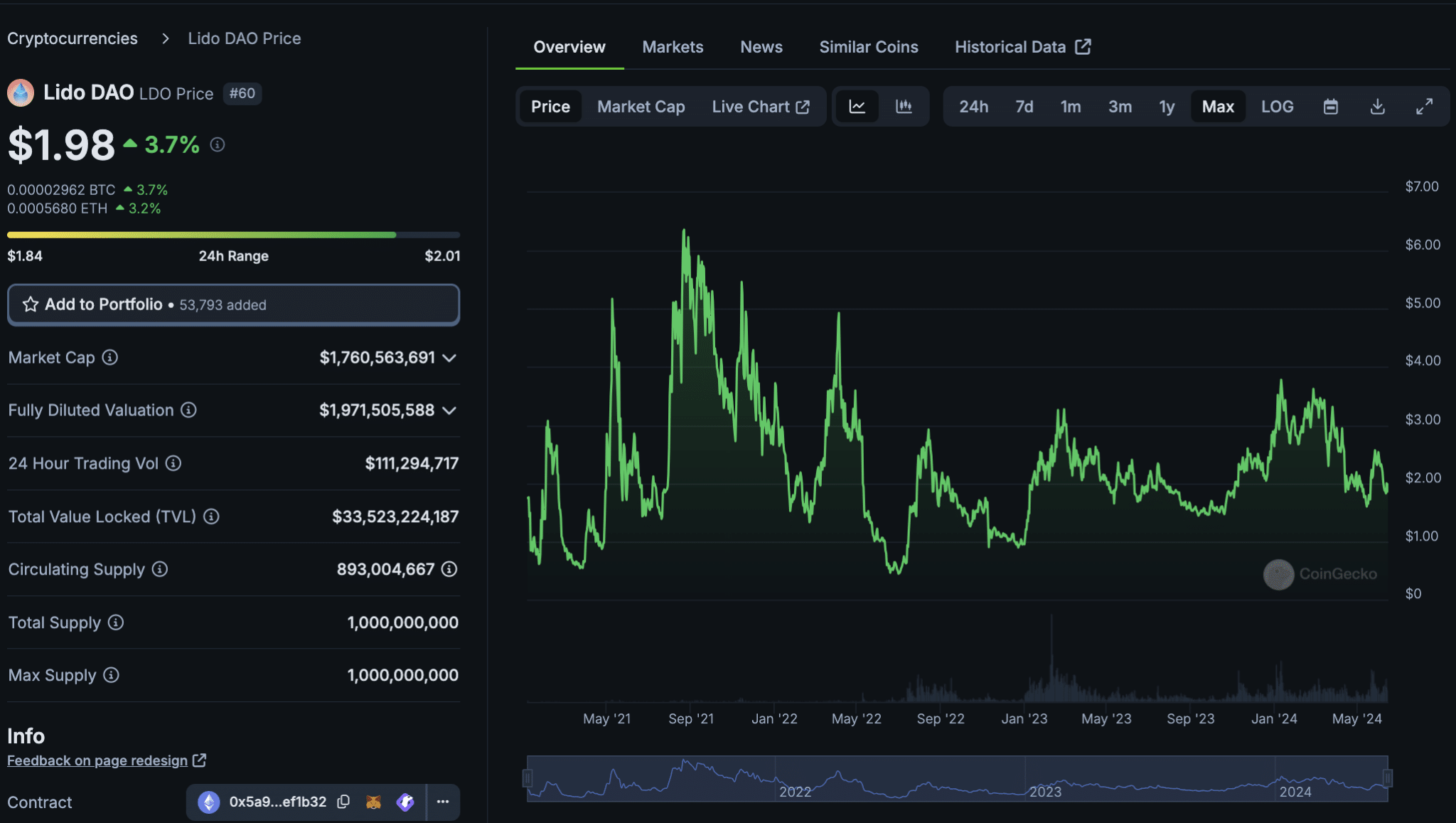
Task: Expand chart to fullscreen icon
Action: 1425,106
